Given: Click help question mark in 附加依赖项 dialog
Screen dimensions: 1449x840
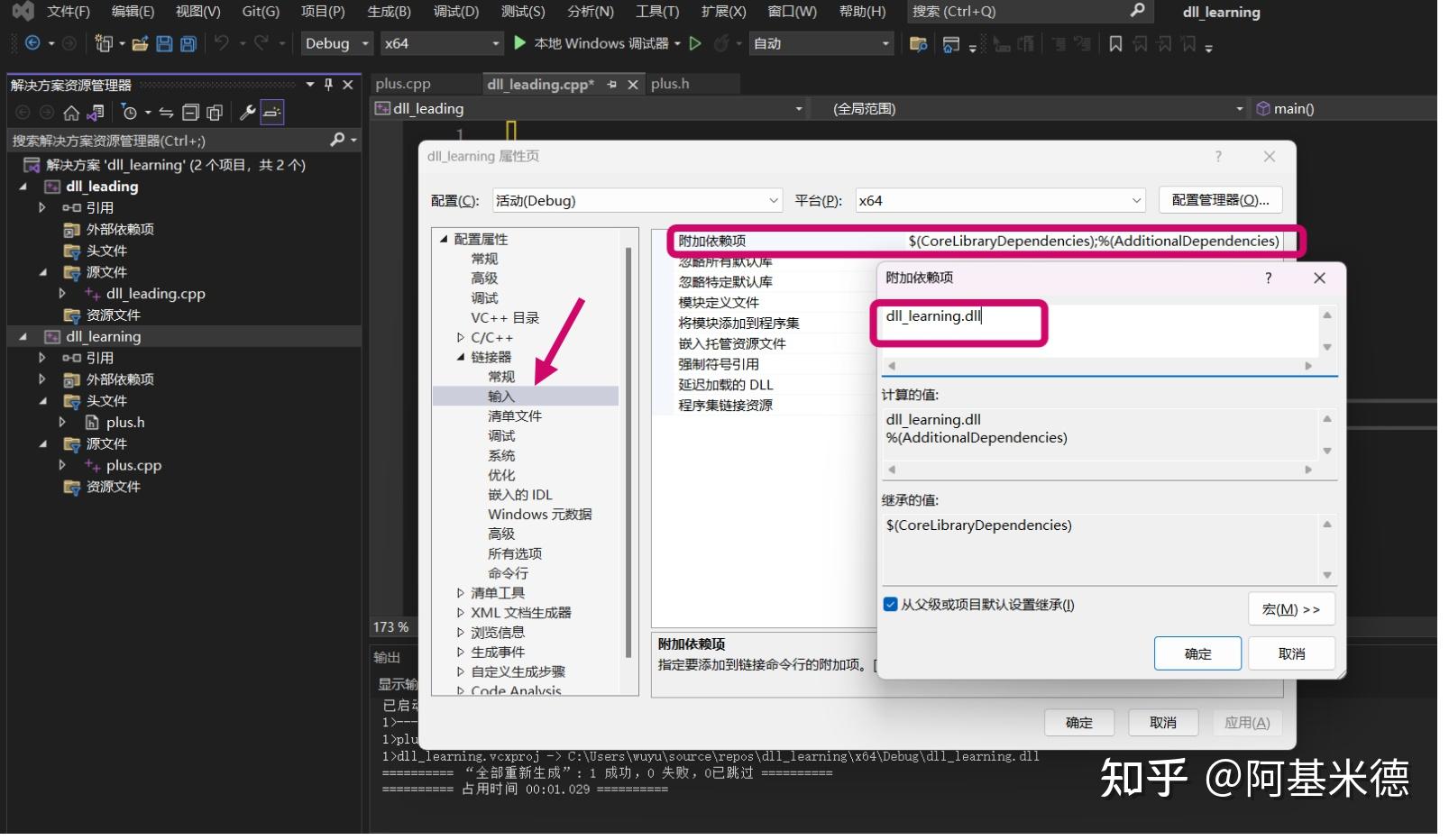Looking at the screenshot, I should pos(1268,278).
